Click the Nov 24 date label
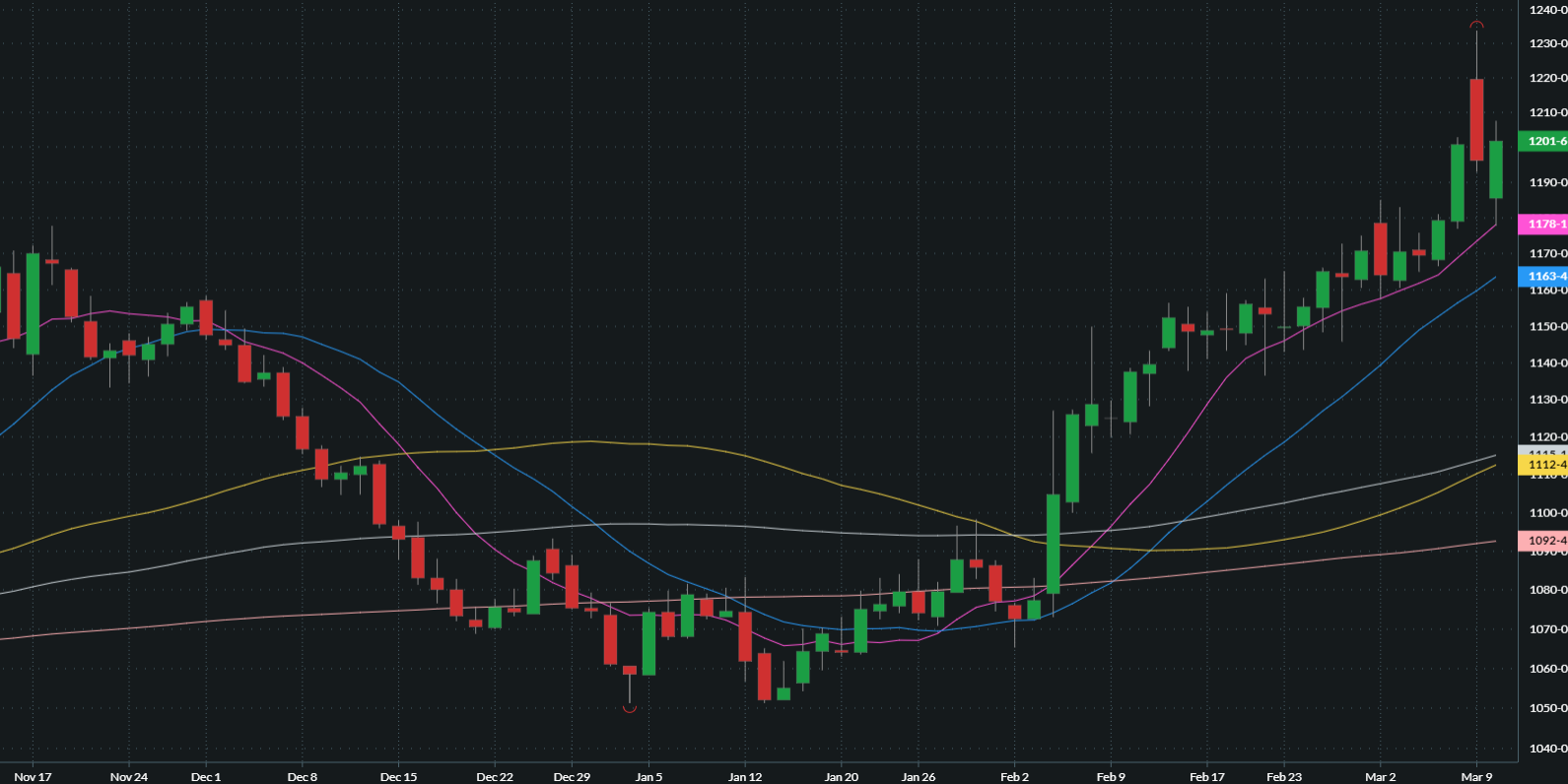This screenshot has width=1568, height=784. pyautogui.click(x=129, y=776)
